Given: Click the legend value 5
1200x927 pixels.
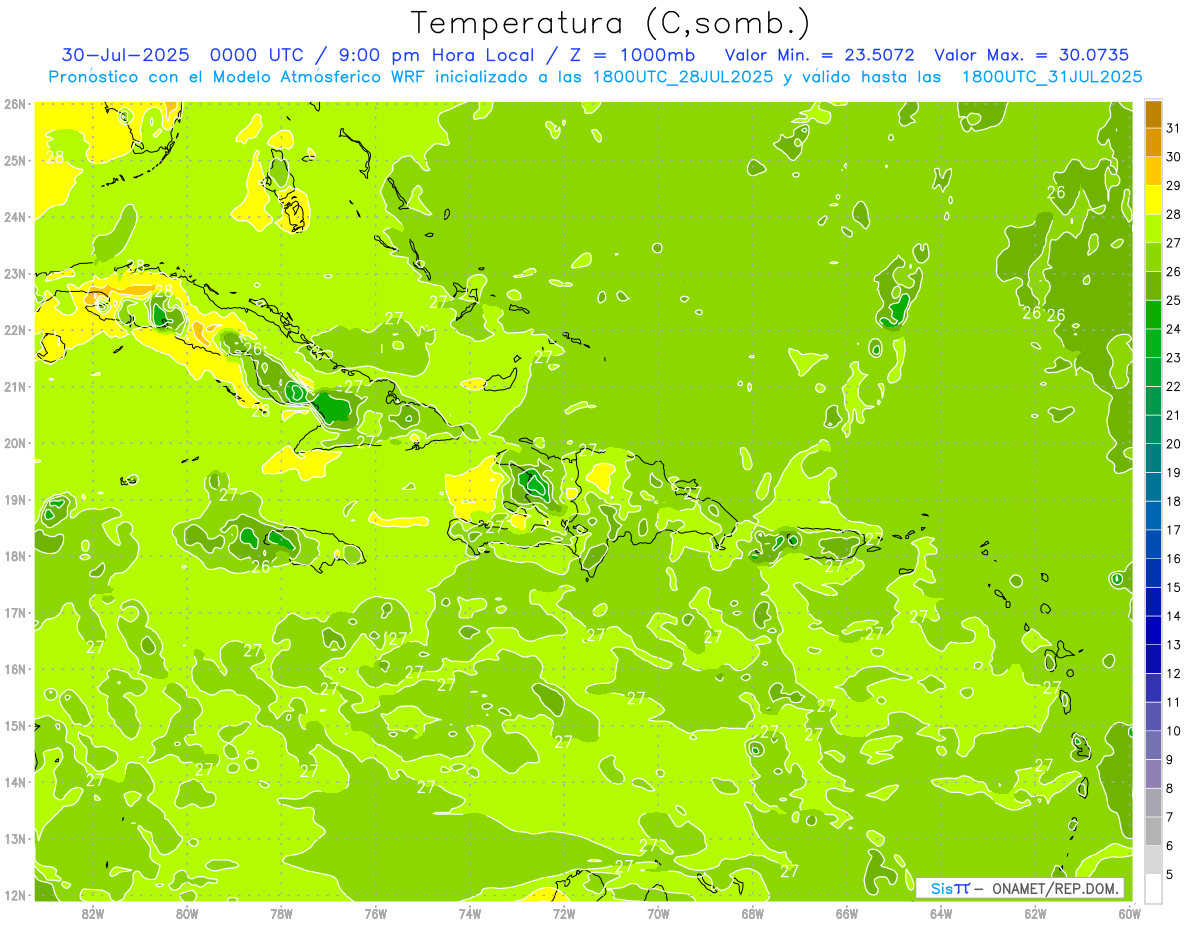Looking at the screenshot, I should [1169, 875].
